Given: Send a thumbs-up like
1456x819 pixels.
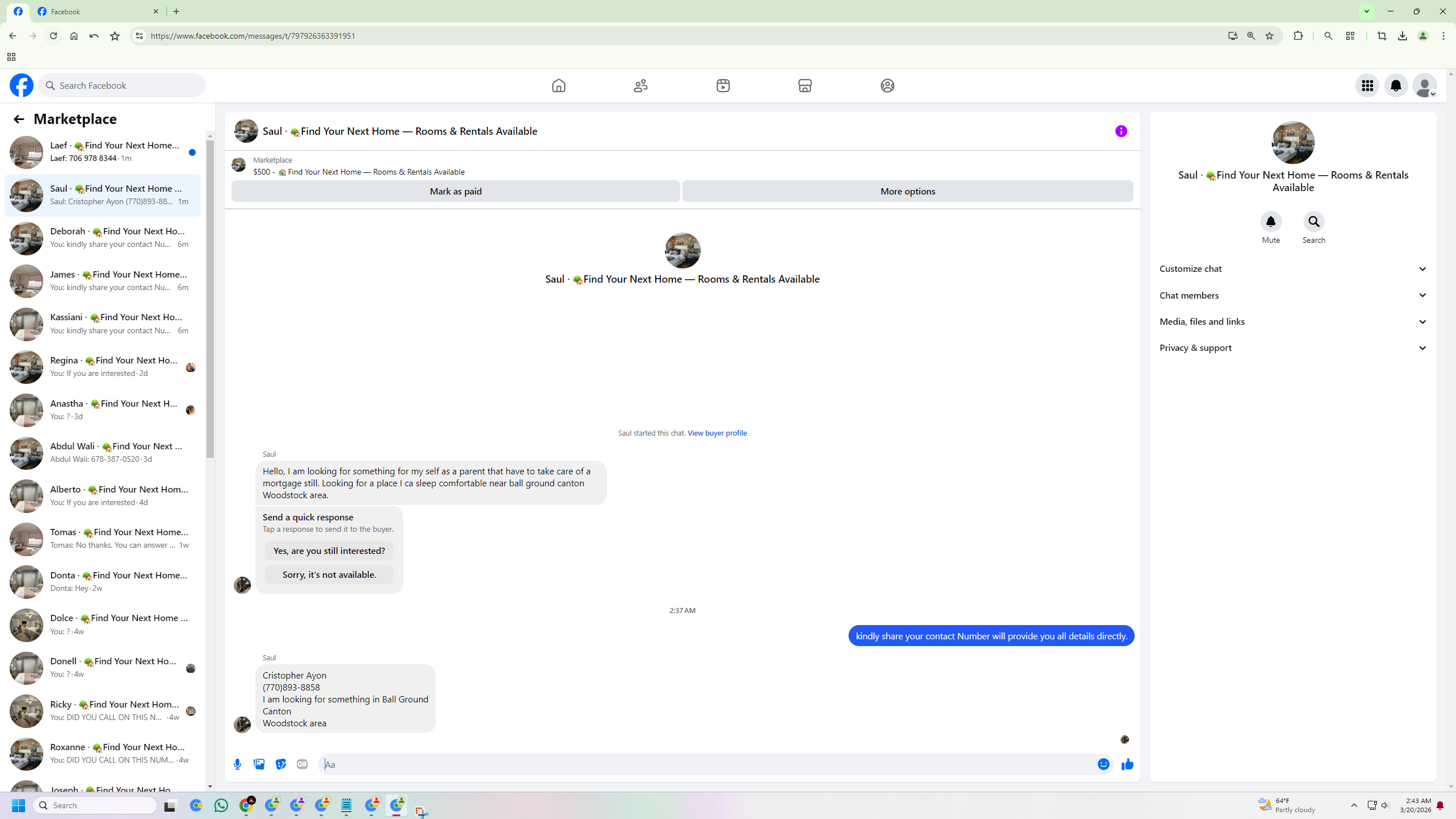Looking at the screenshot, I should click(1127, 764).
